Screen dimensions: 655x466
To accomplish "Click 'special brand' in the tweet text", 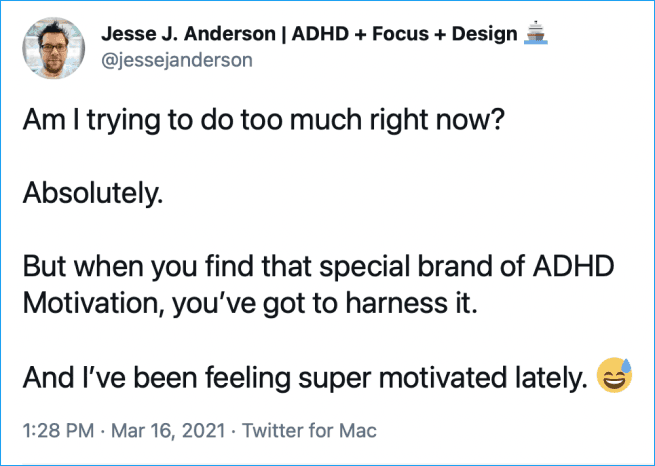I will tap(406, 267).
